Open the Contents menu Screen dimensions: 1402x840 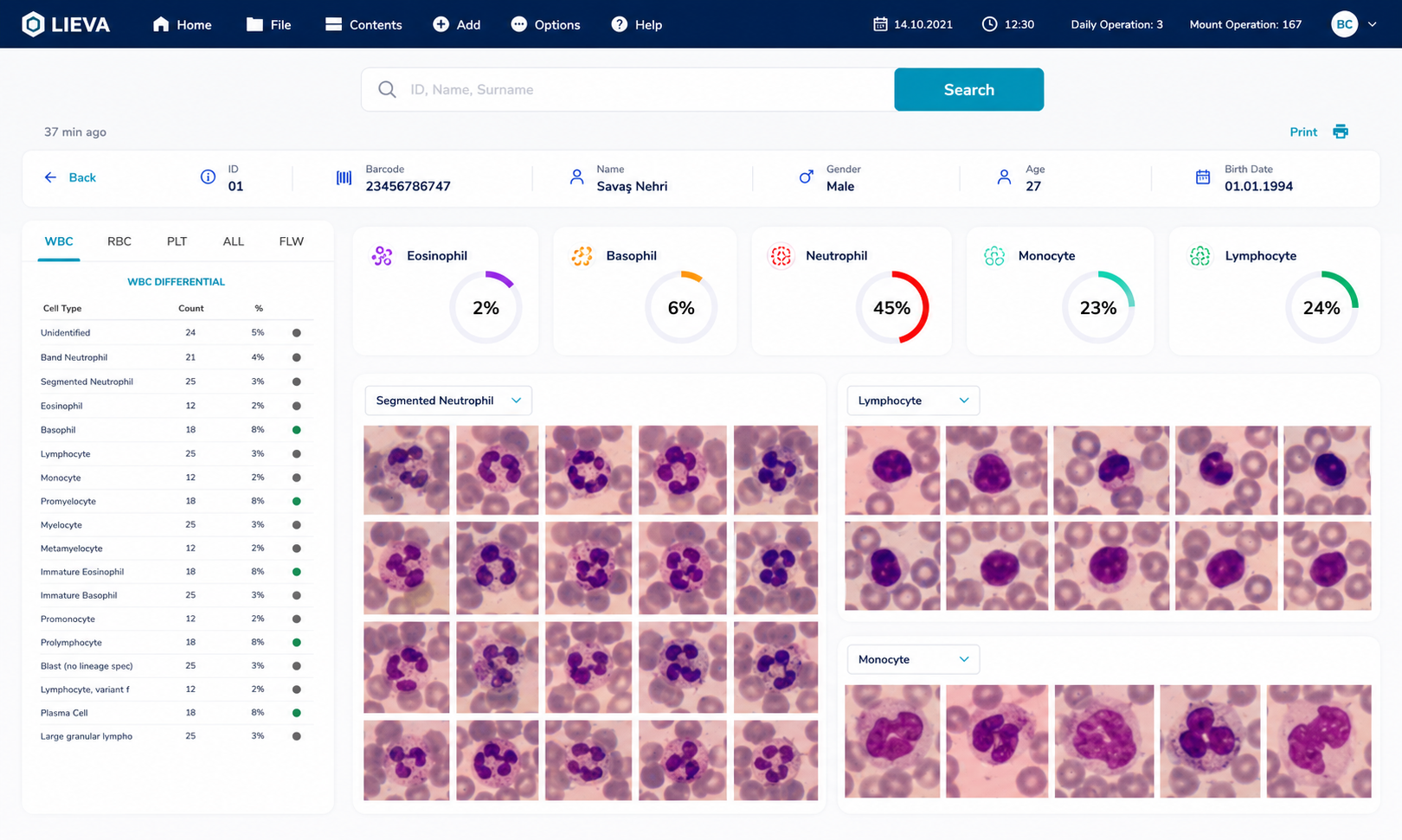[x=363, y=24]
